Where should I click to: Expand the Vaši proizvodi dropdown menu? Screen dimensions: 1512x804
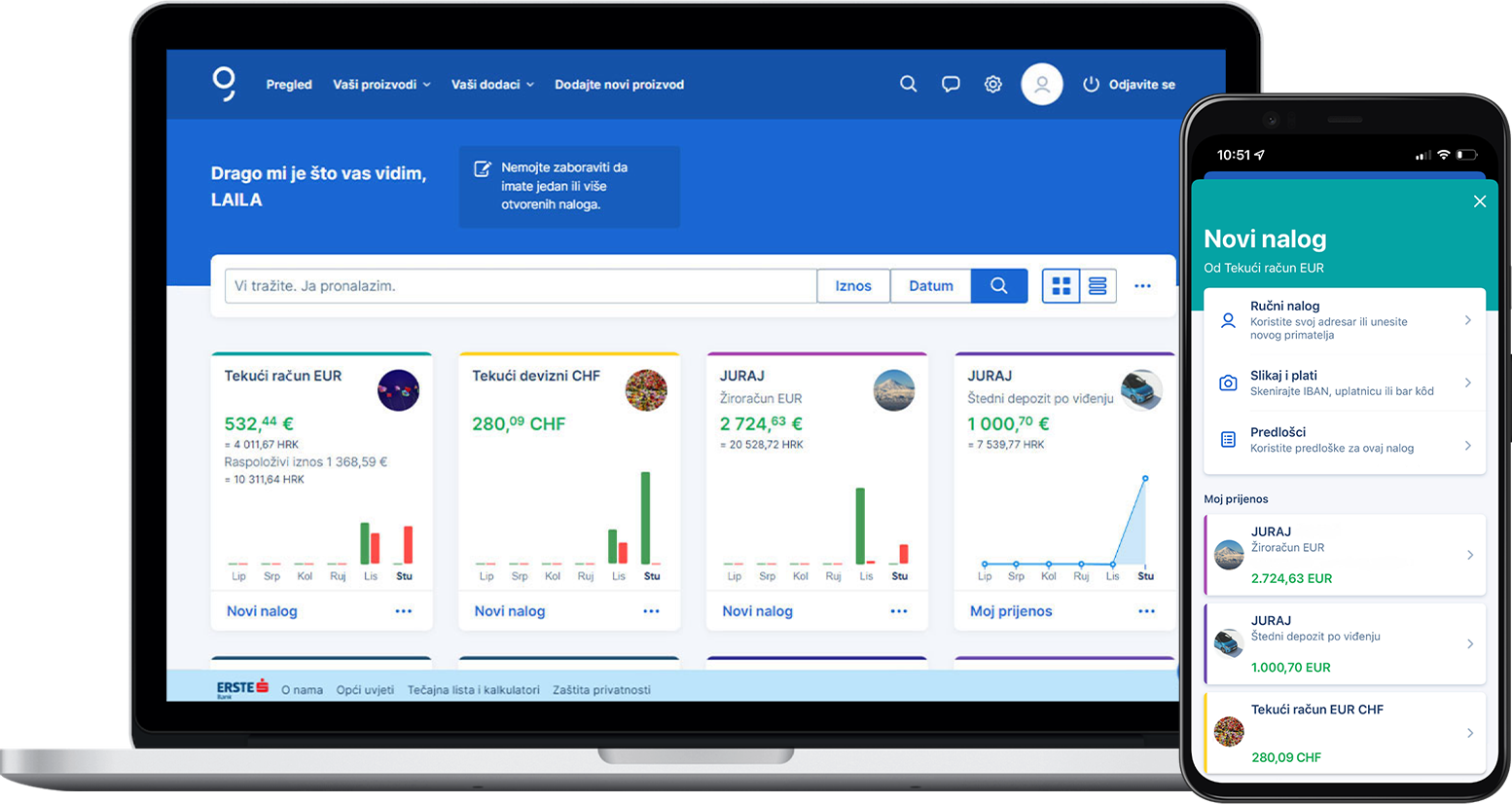[x=381, y=85]
